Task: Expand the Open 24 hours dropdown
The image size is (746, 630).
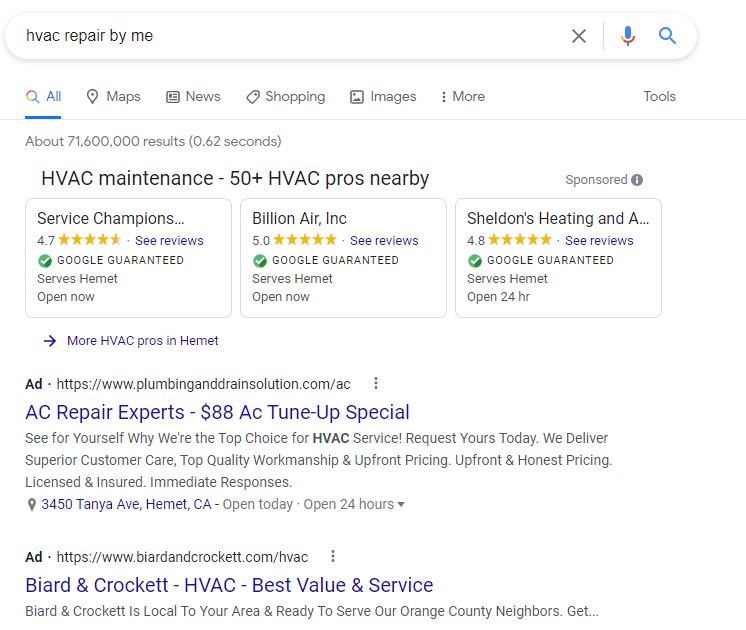Action: tap(401, 505)
